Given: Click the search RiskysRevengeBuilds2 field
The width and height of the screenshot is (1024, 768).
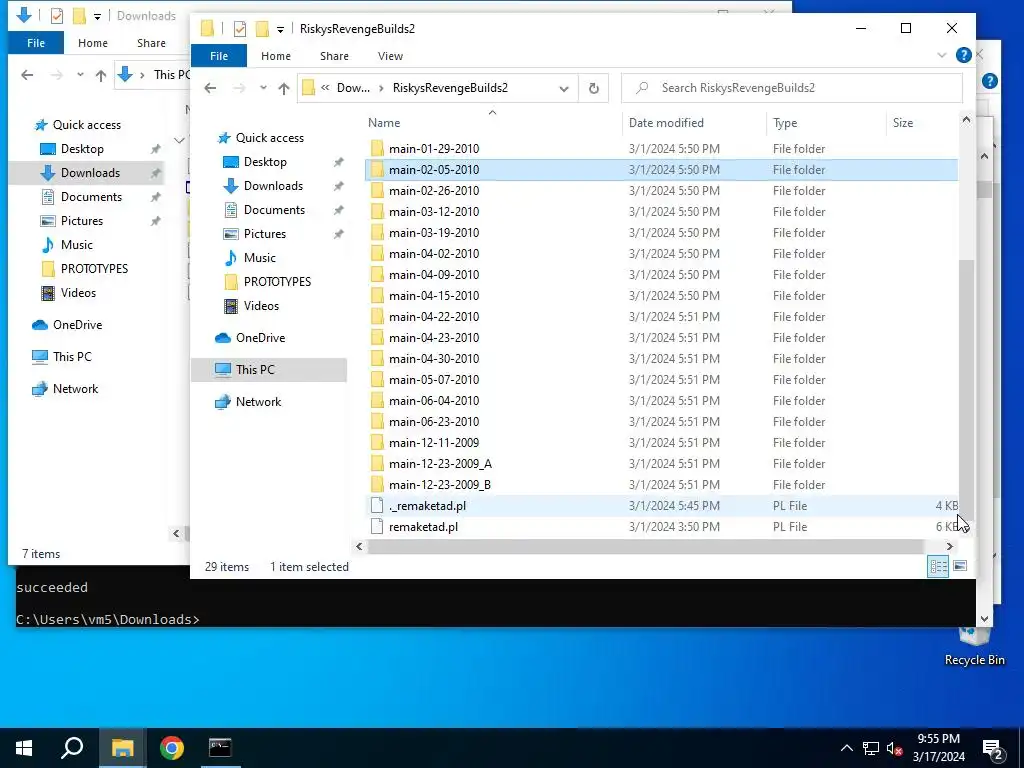Looking at the screenshot, I should point(792,88).
